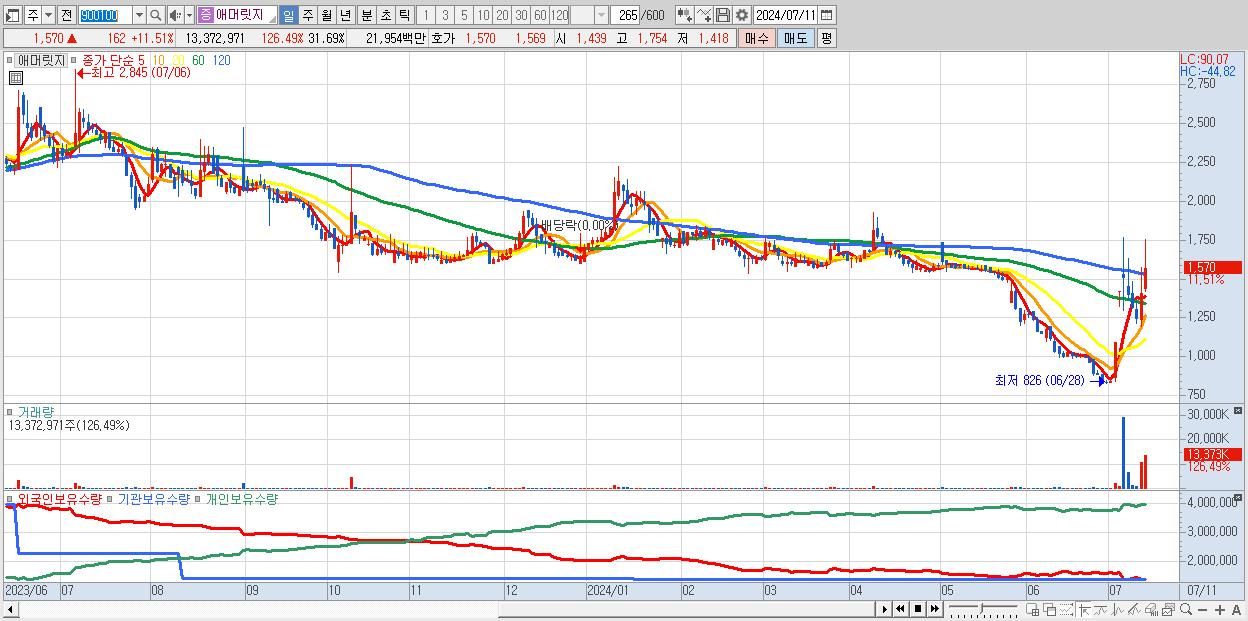This screenshot has height=621, width=1248.
Task: Open chart settings gear icon
Action: [x=742, y=16]
